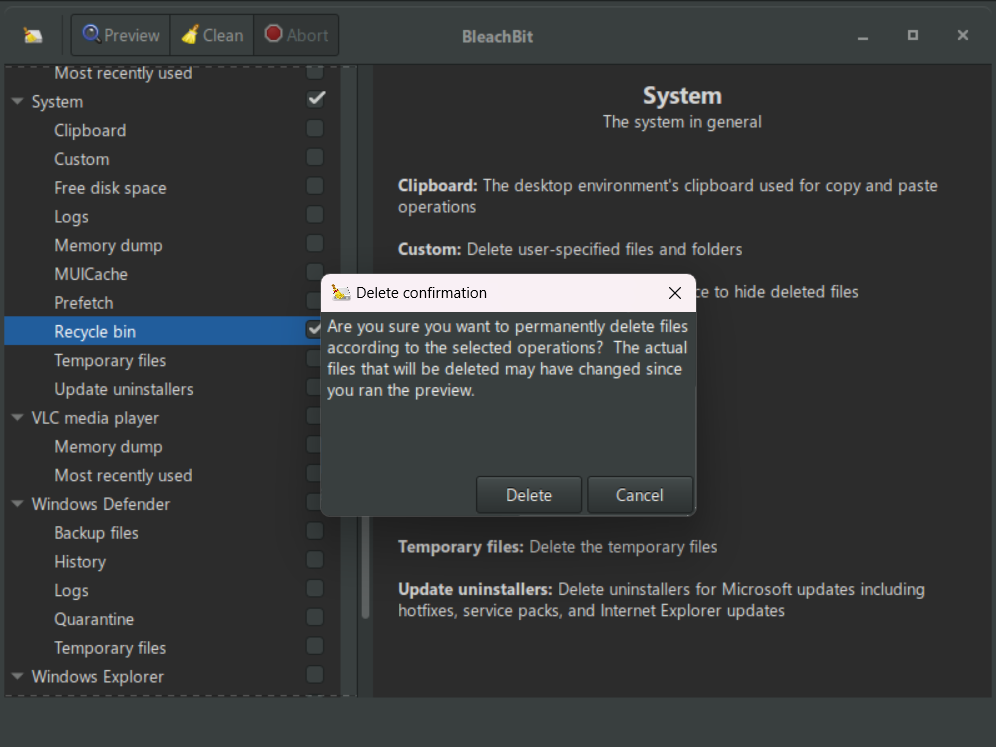Collapse the Windows Explorer group

point(18,676)
